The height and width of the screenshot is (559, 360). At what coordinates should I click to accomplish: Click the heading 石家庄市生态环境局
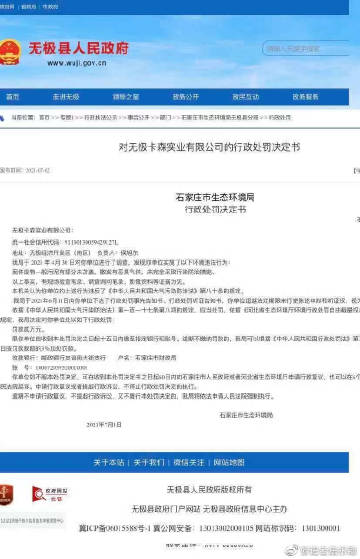[x=215, y=197]
